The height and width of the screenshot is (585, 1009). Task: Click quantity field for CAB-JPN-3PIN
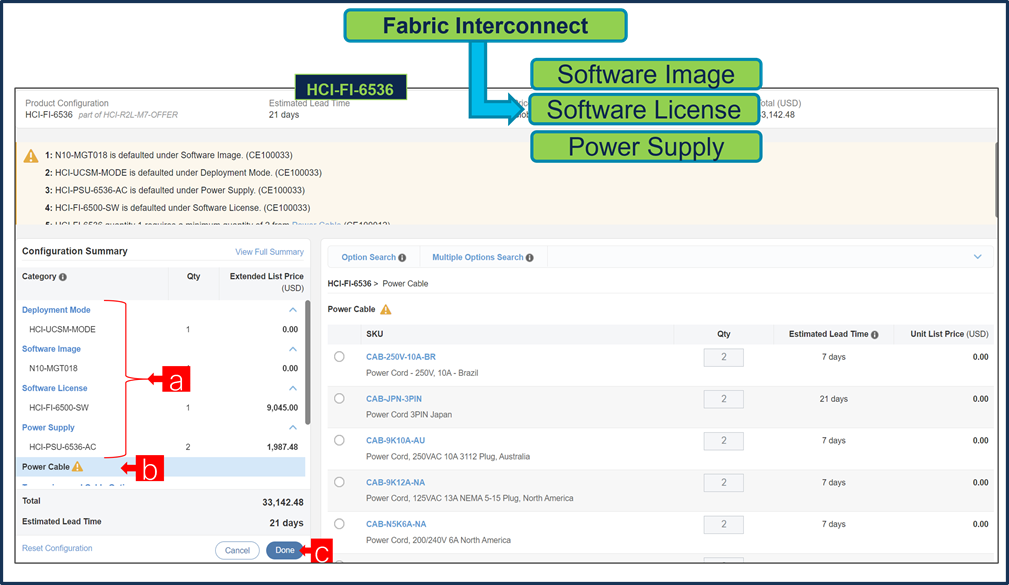pyautogui.click(x=723, y=399)
